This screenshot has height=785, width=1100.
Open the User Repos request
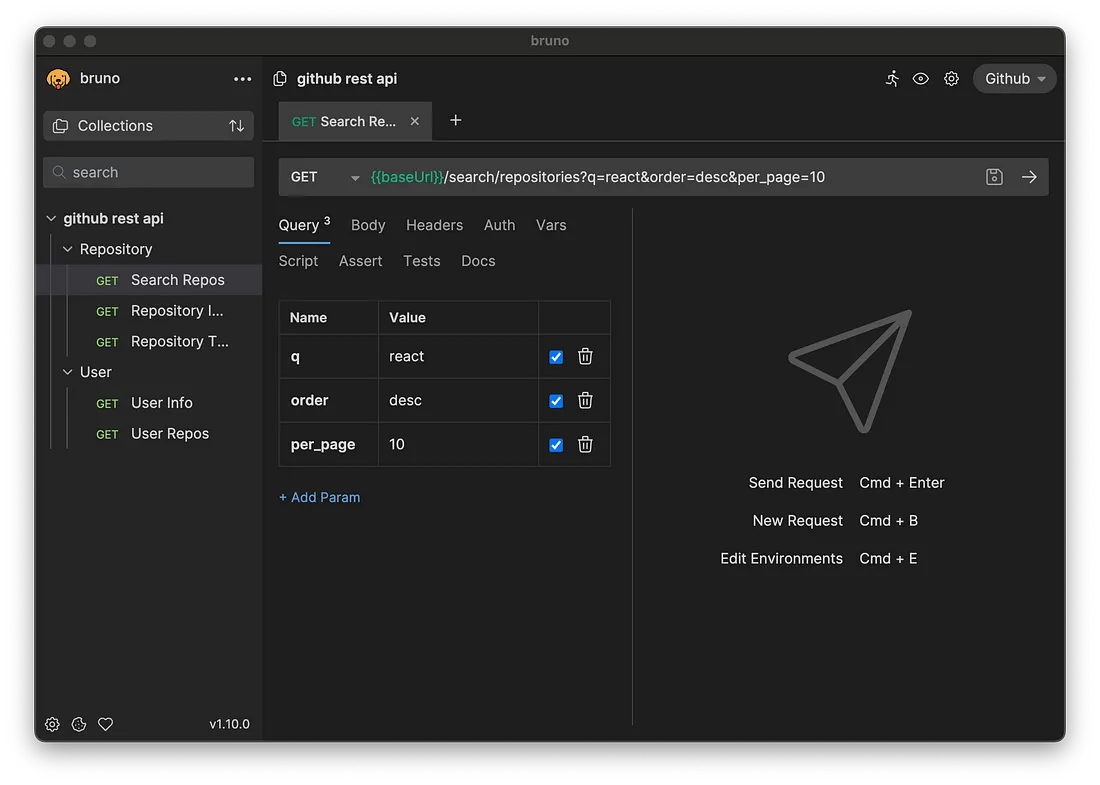click(x=149, y=434)
